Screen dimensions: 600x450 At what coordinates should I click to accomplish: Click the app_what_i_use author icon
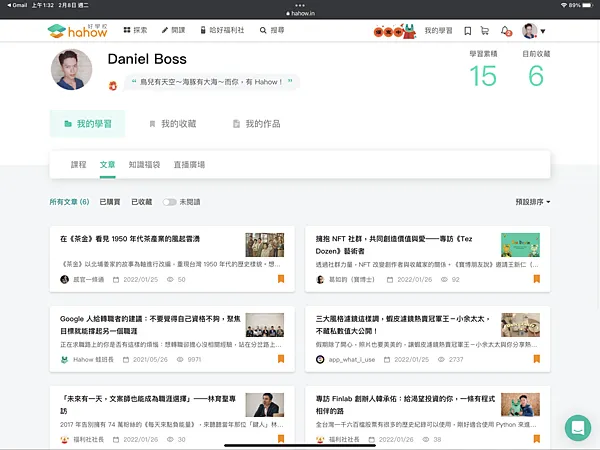[320, 359]
